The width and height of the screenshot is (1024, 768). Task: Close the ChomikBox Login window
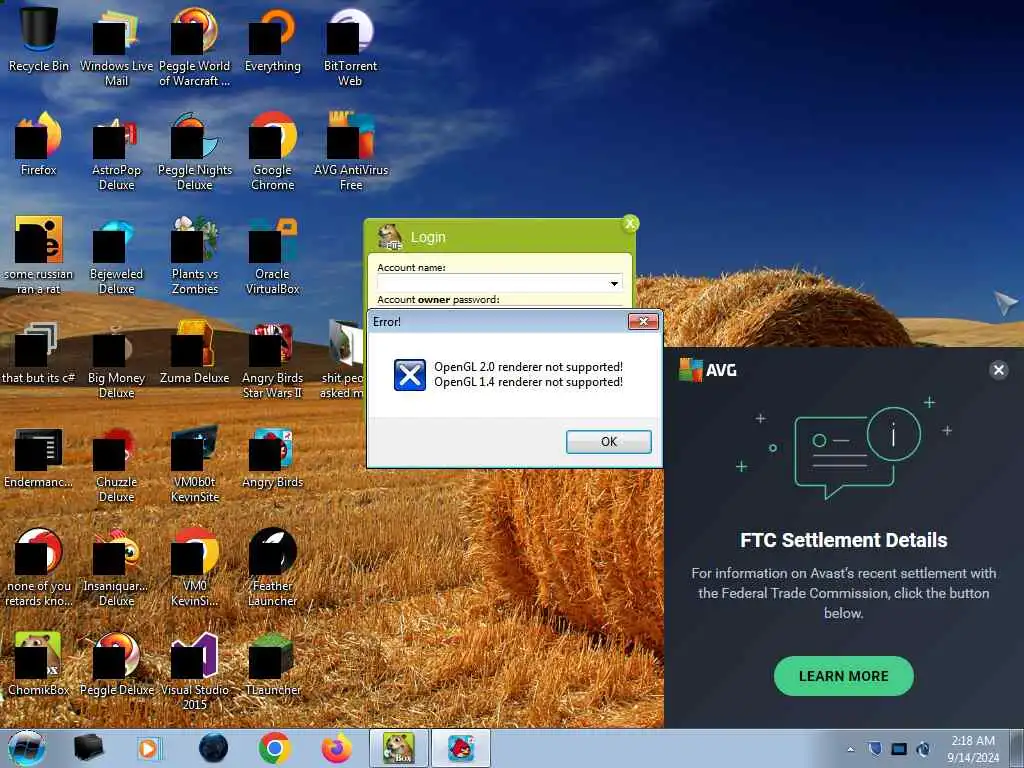tap(630, 223)
